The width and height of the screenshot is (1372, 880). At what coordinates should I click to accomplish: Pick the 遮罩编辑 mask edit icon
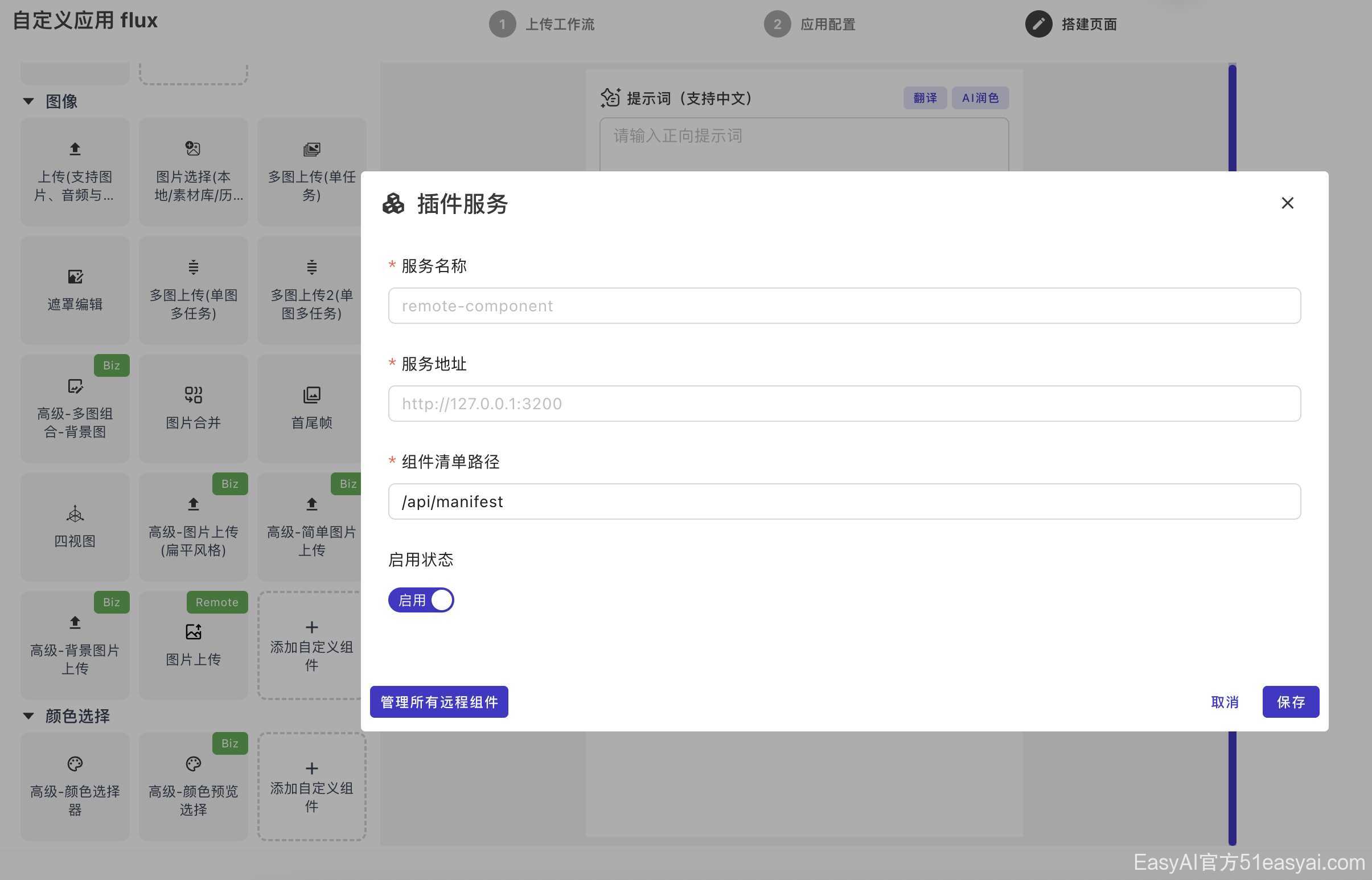click(x=75, y=277)
